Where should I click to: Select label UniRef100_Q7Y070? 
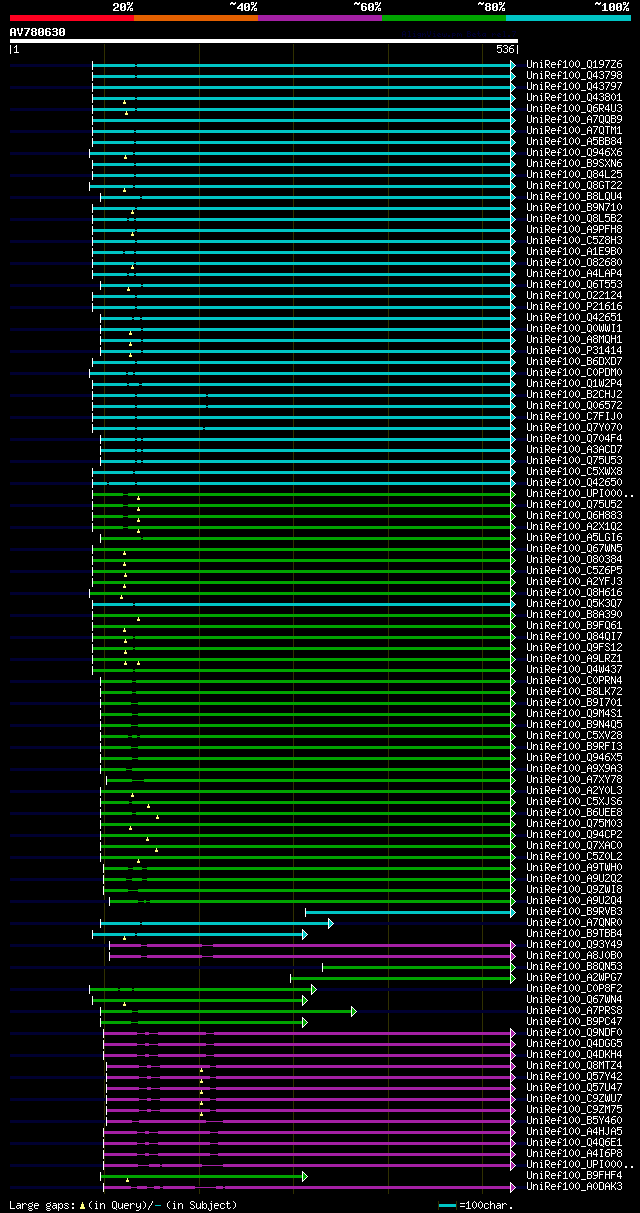click(574, 427)
